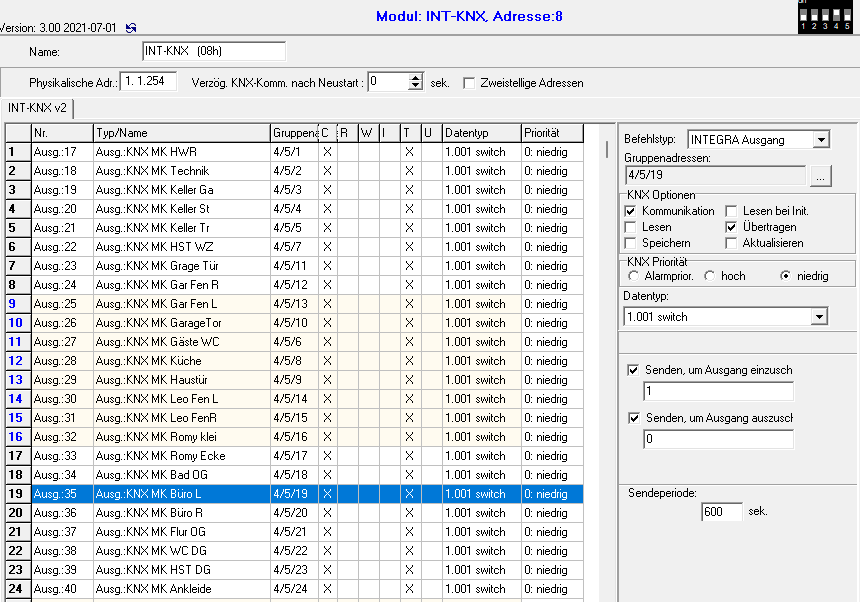
Task: Enable the Zweistellige Adressen checkbox
Action: point(469,83)
